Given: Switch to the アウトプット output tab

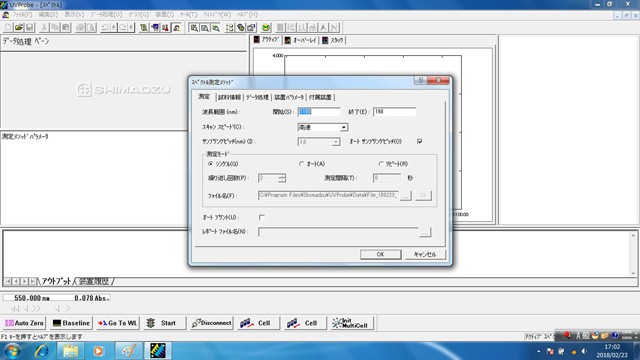Looking at the screenshot, I should 56,281.
